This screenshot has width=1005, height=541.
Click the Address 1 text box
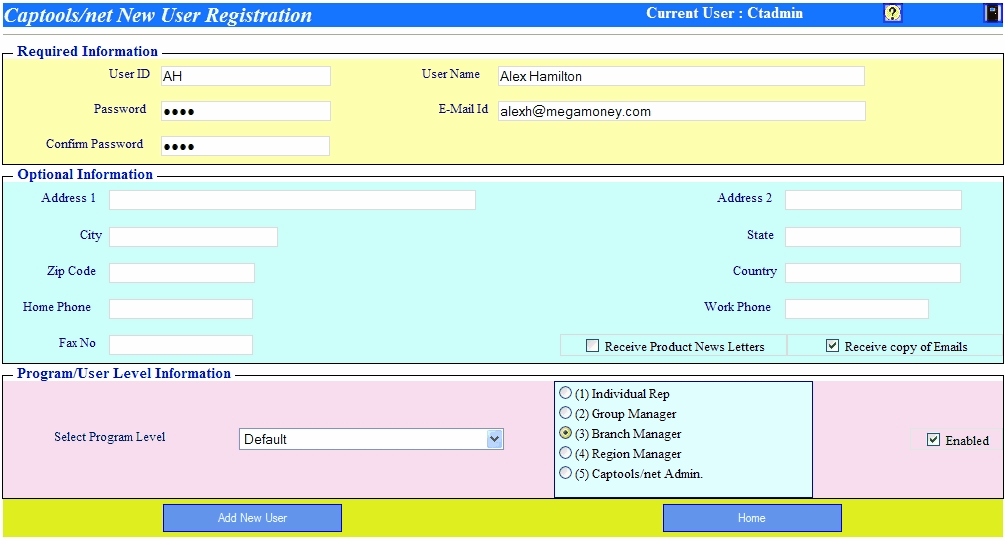coord(292,200)
